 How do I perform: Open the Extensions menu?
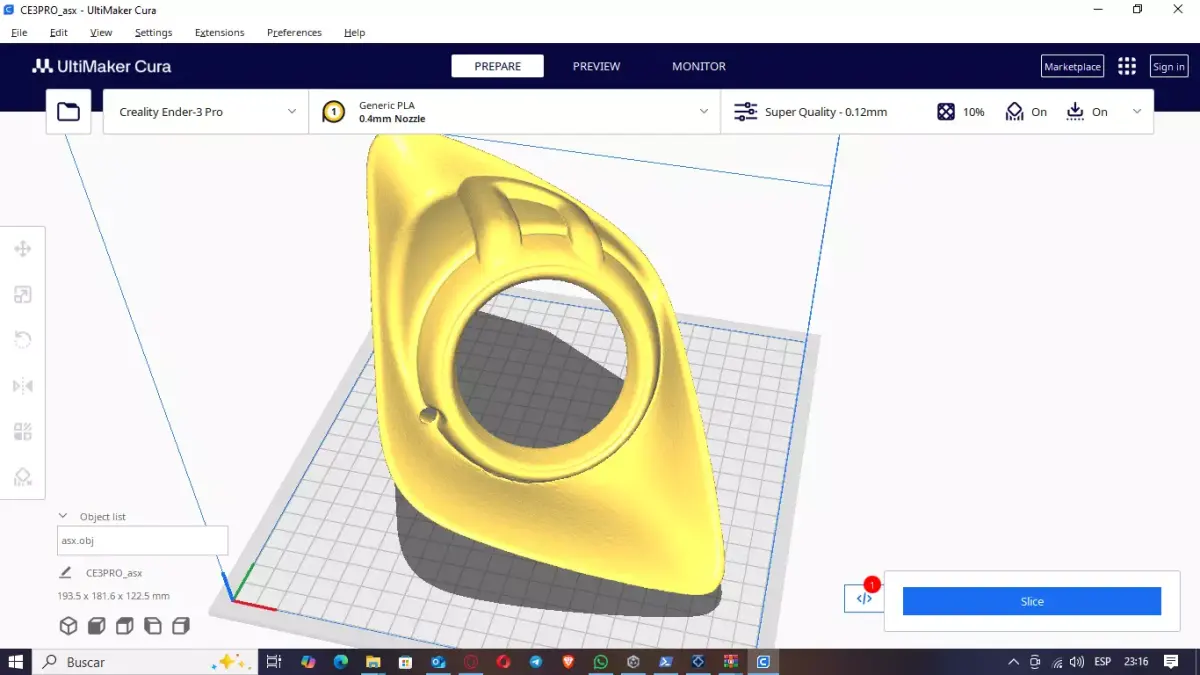[219, 32]
